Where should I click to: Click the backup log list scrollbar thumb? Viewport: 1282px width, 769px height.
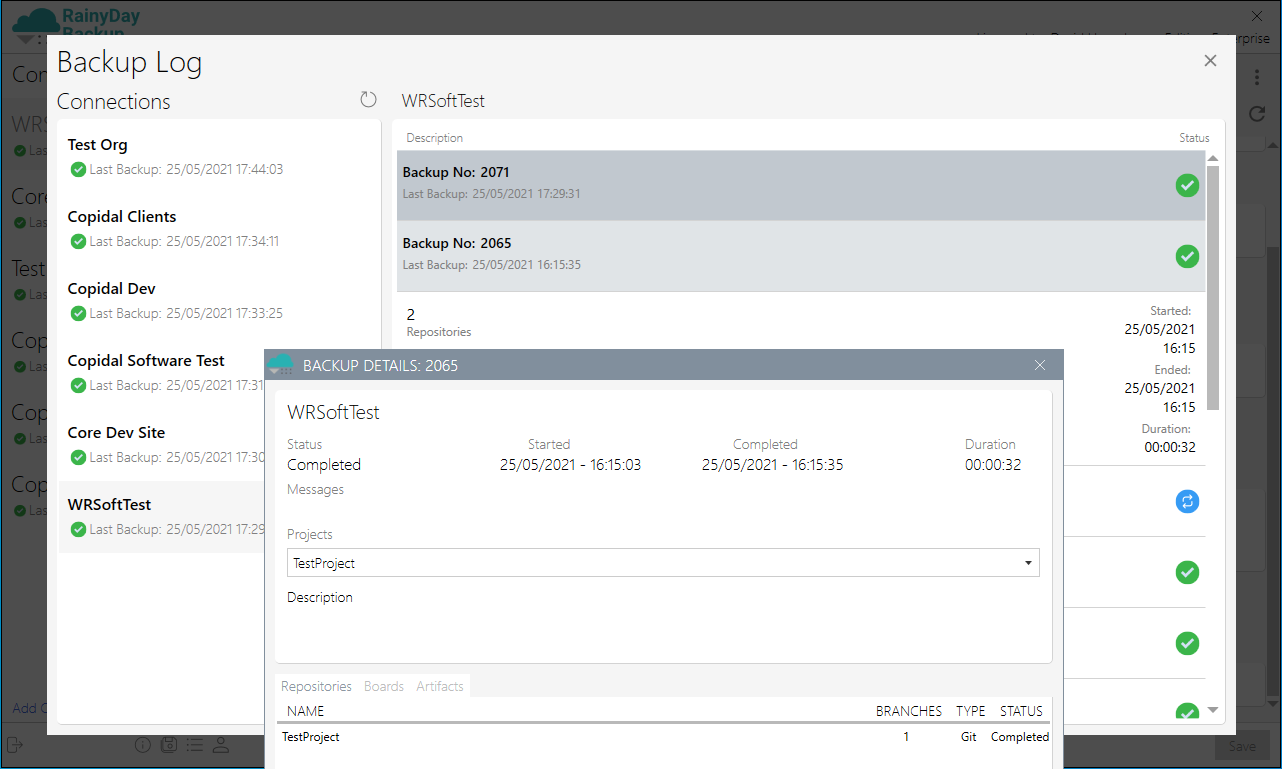coord(1214,288)
